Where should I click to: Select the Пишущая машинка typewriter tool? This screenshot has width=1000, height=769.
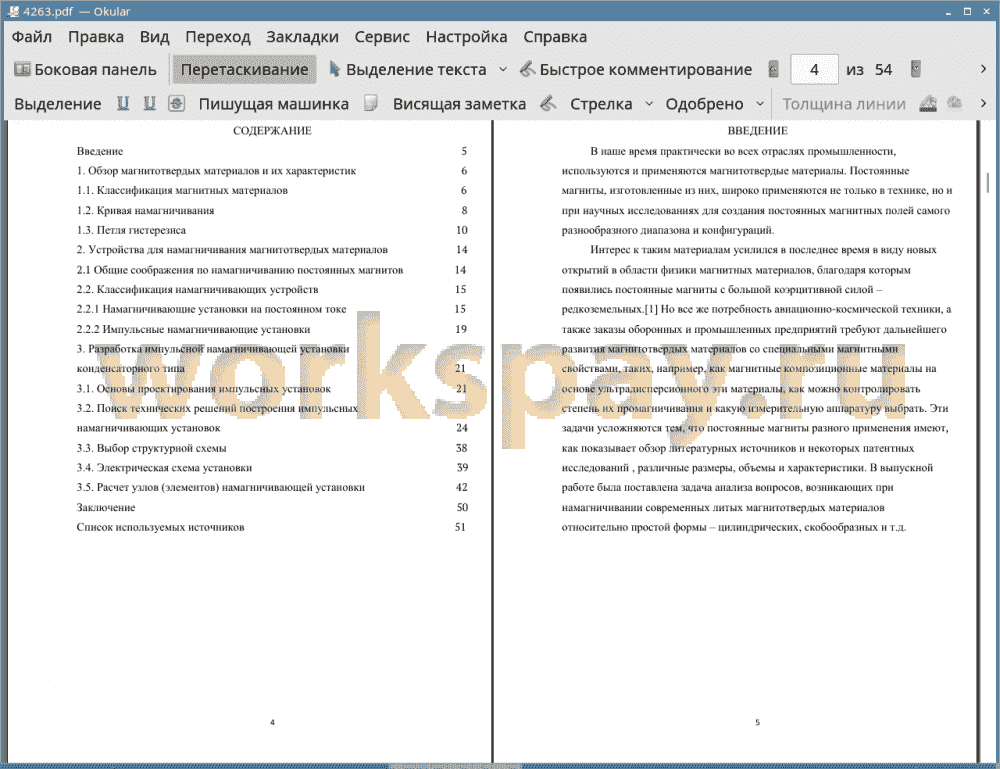tap(274, 104)
